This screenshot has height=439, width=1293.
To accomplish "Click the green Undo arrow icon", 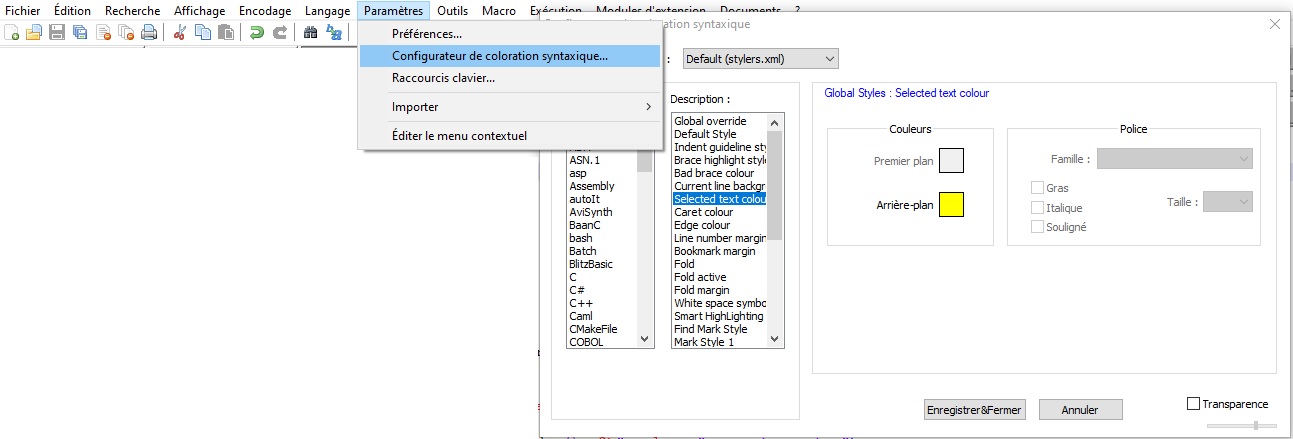I will (x=257, y=33).
